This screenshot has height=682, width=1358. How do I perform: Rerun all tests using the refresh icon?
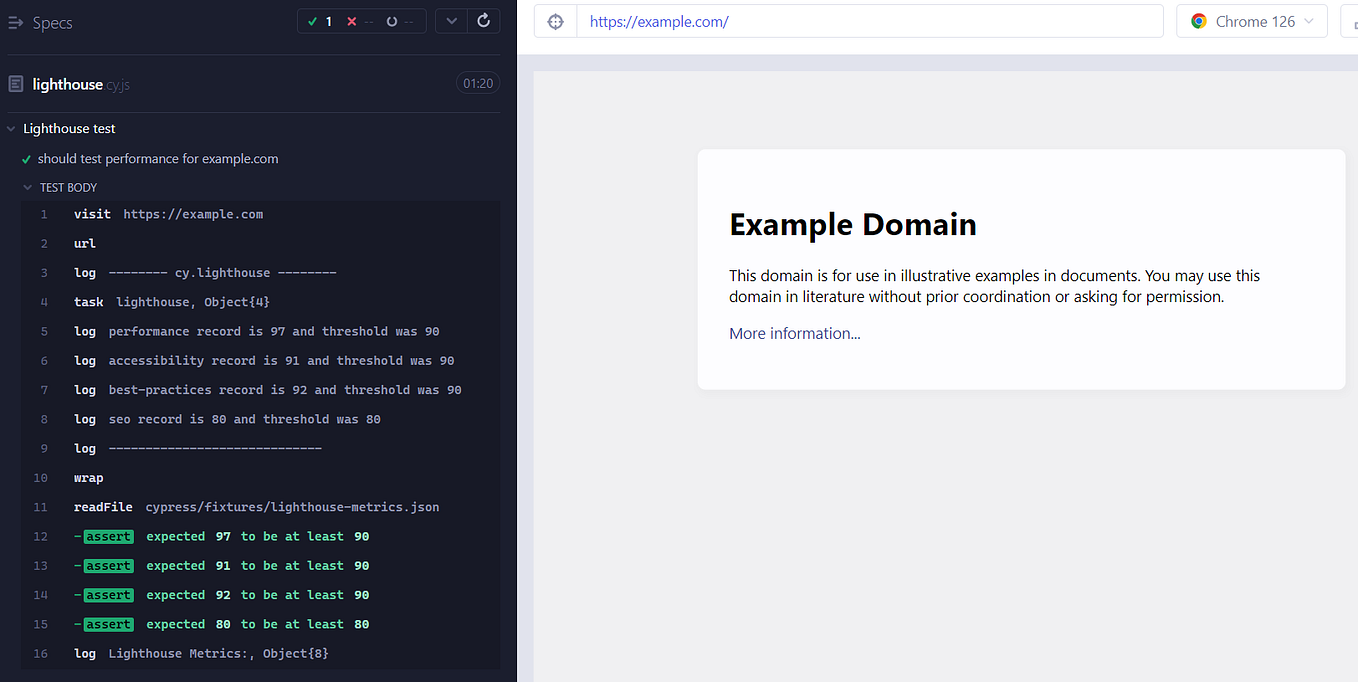483,20
